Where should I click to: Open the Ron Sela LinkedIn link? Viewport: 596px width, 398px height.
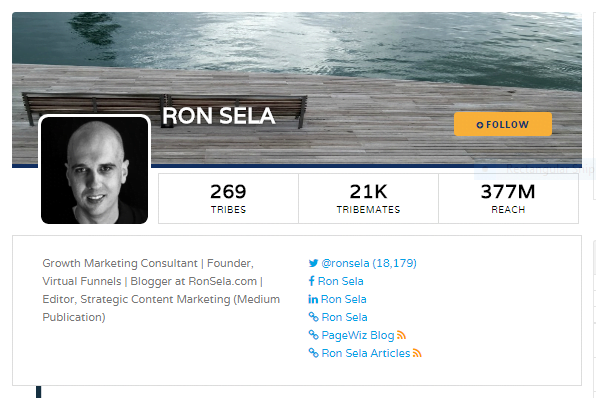(344, 299)
